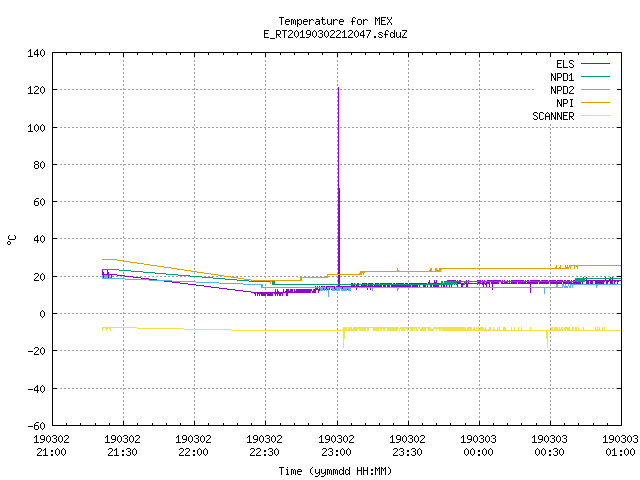
Task: Click the y-axis label 140
Action: click(x=36, y=53)
